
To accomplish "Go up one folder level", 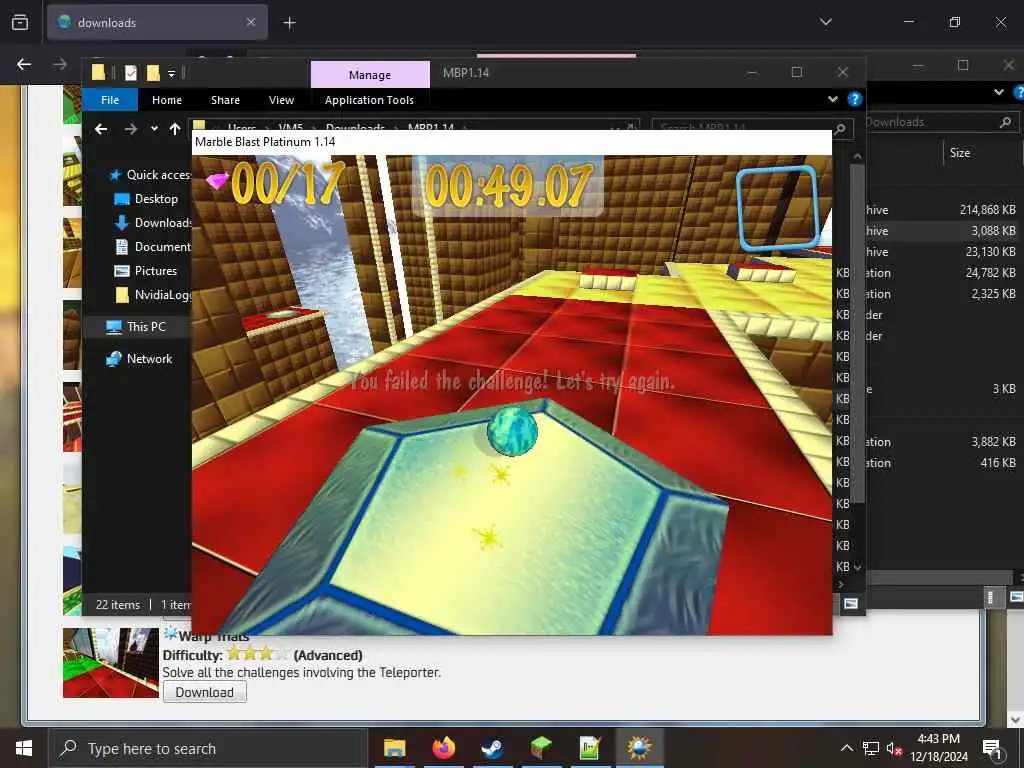I will tap(175, 129).
